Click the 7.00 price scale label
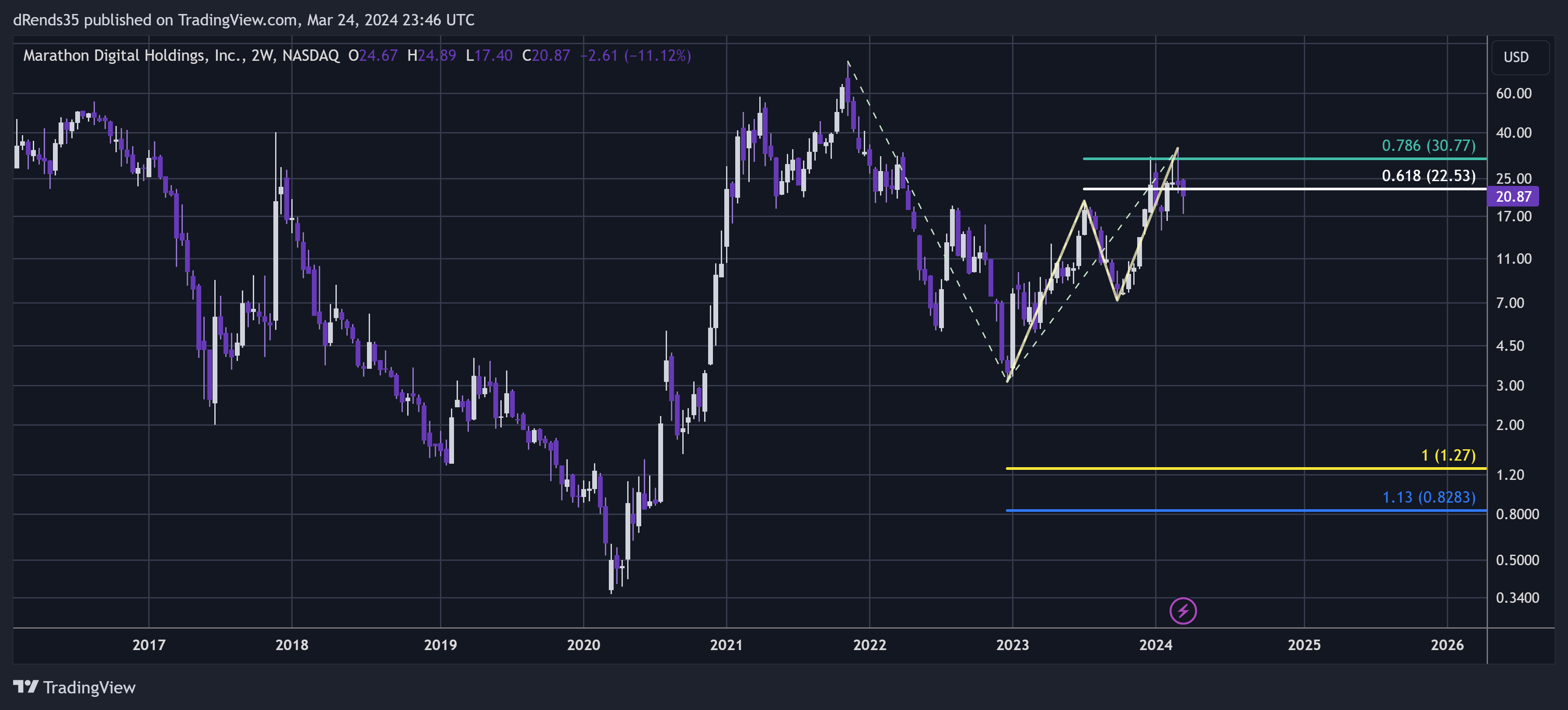This screenshot has width=1568, height=710. coord(1509,303)
